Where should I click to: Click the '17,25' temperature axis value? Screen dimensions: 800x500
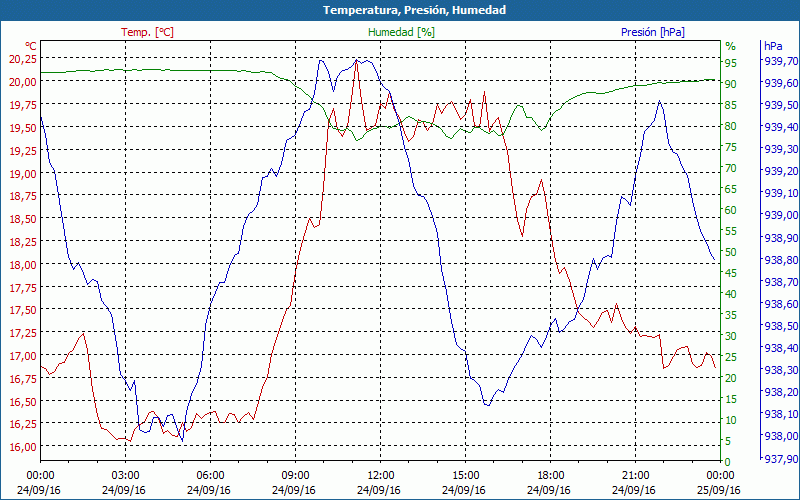tap(23, 333)
